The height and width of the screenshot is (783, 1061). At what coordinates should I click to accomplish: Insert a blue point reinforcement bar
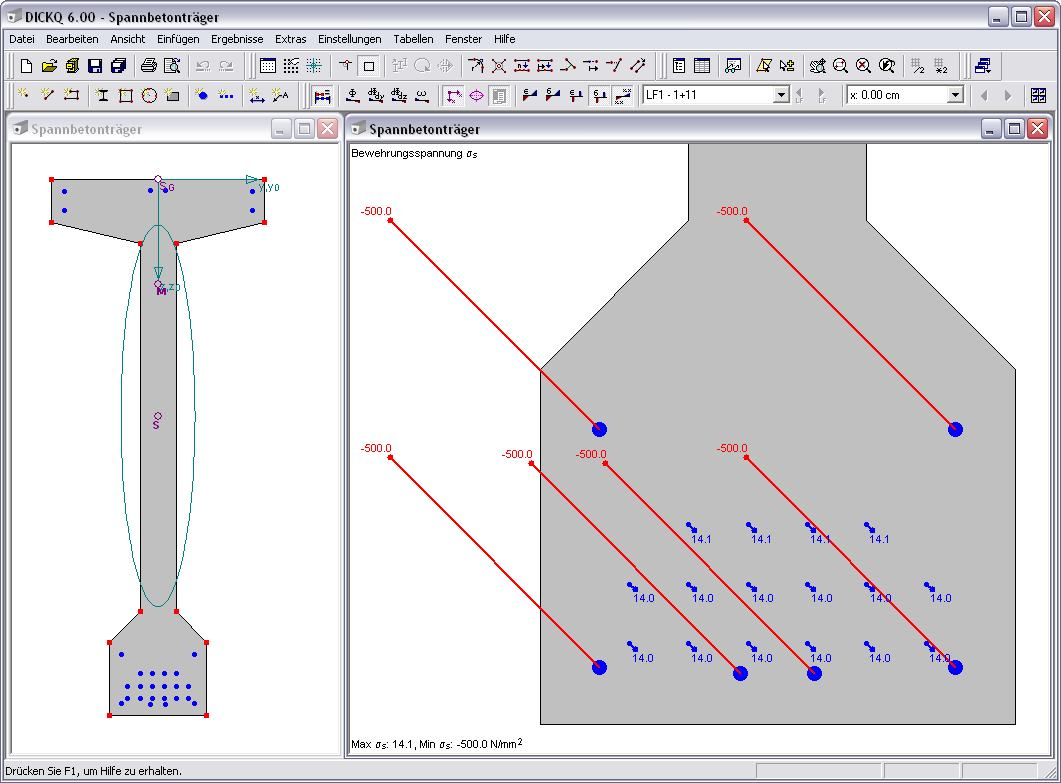201,95
